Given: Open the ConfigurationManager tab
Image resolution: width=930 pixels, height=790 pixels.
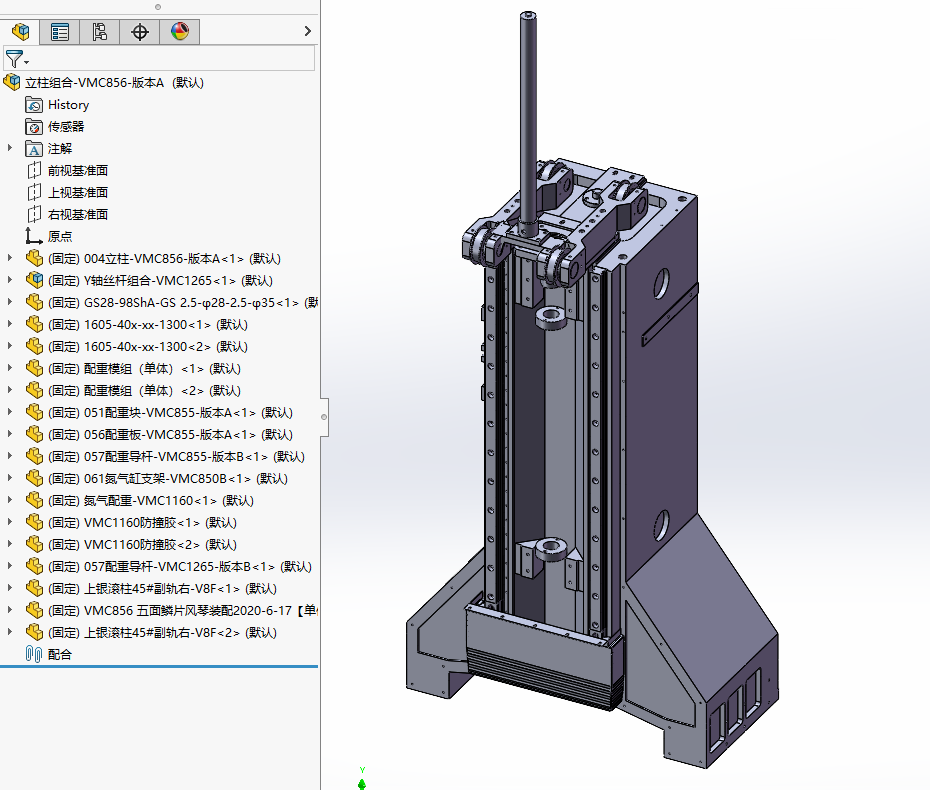Looking at the screenshot, I should (x=100, y=31).
